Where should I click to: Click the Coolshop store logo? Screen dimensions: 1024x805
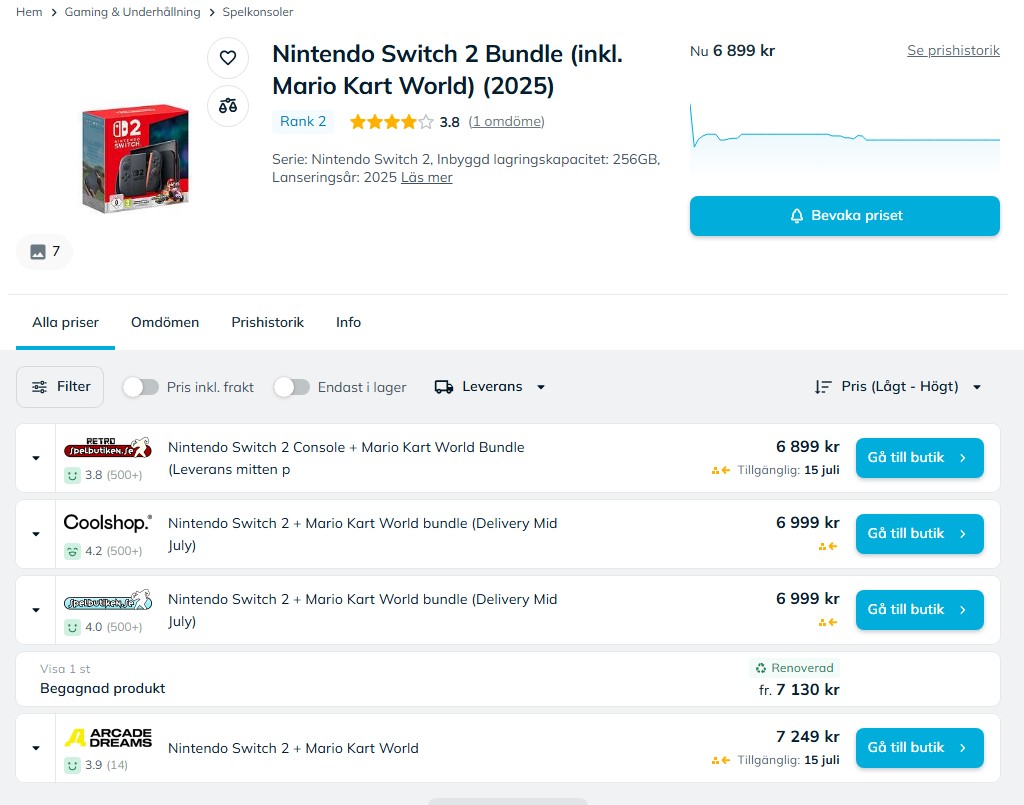coord(108,523)
